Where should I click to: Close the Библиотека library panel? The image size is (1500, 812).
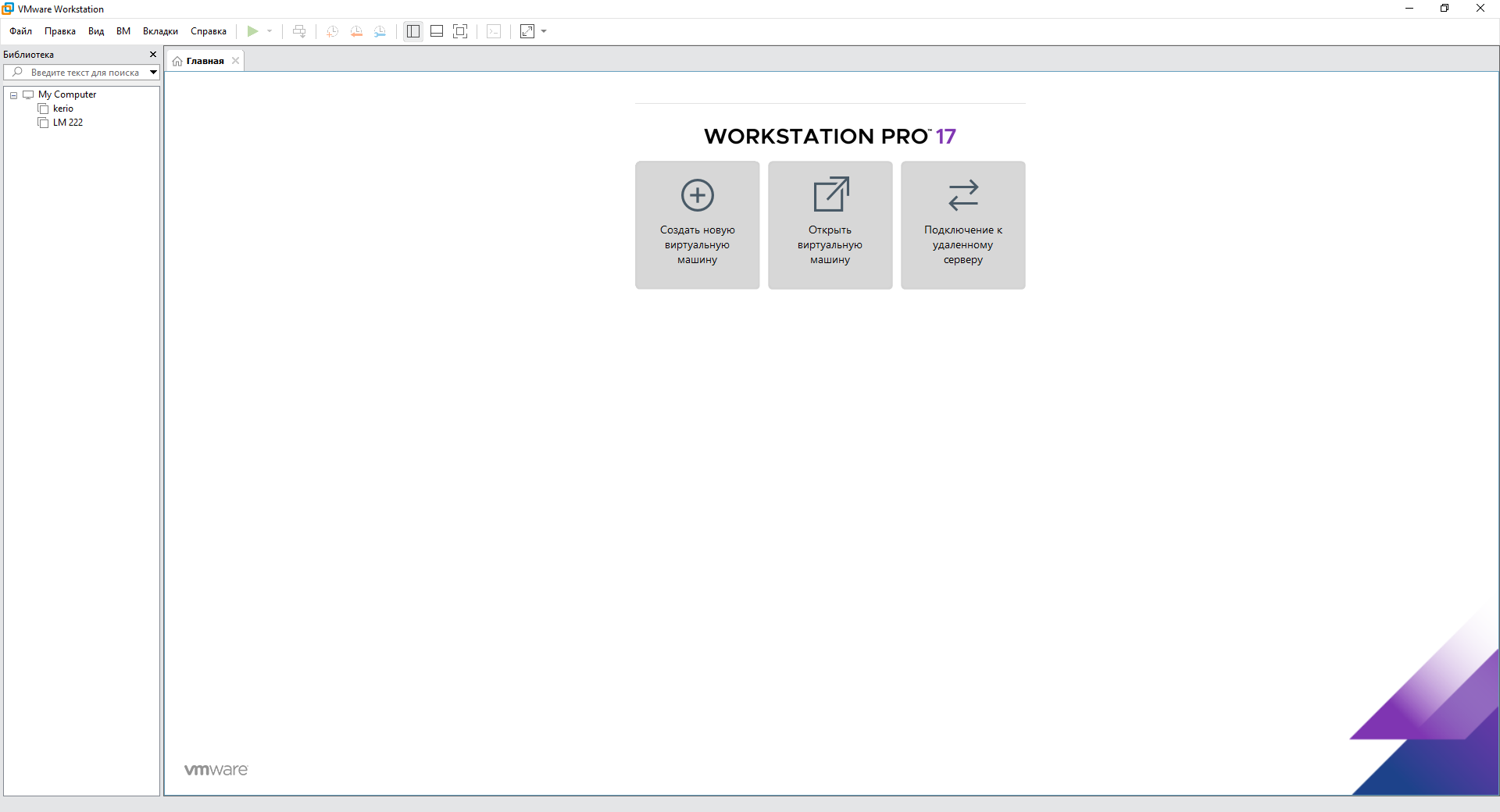[x=153, y=55]
